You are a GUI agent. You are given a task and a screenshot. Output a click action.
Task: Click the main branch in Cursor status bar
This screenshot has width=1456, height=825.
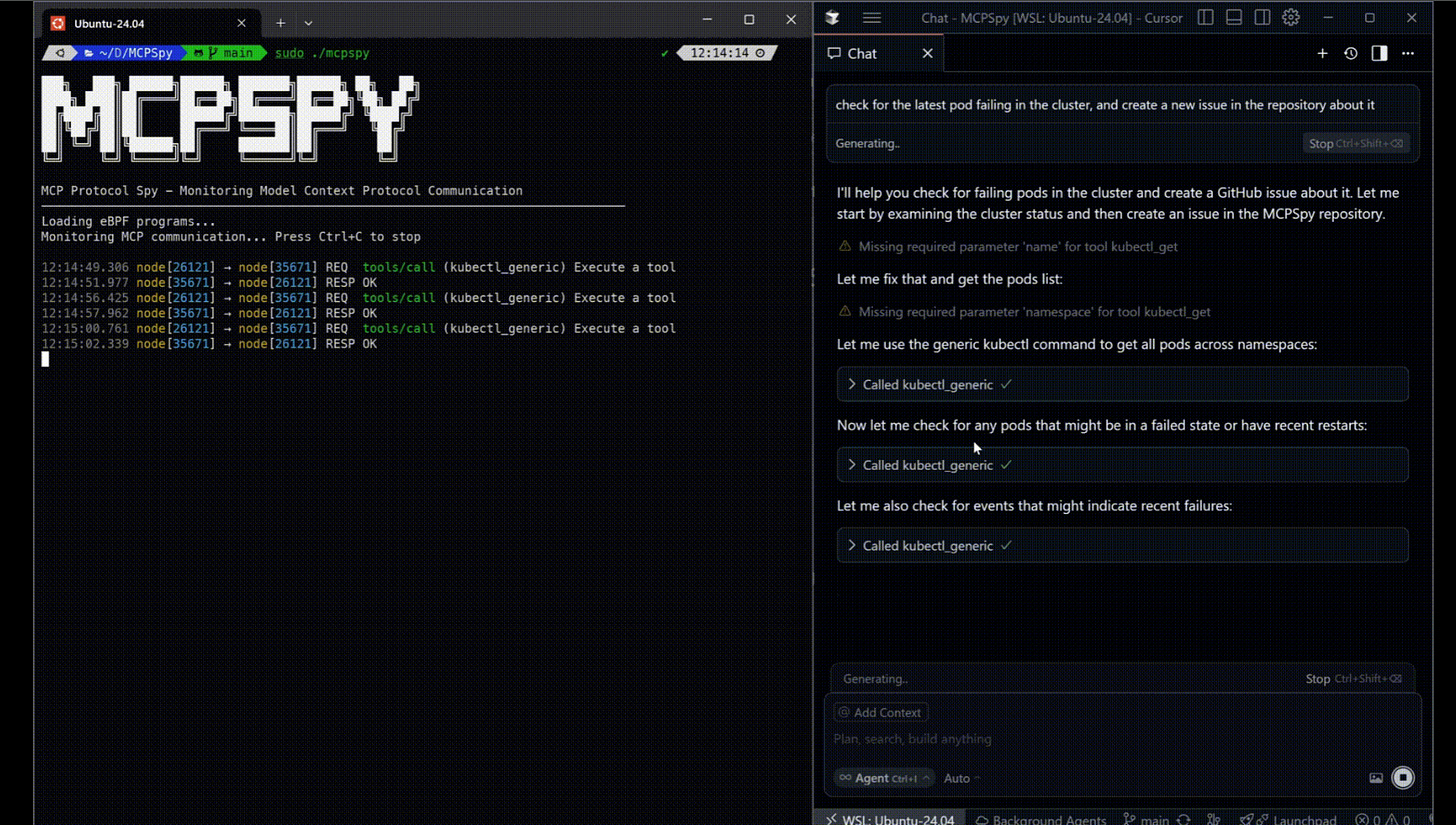(1146, 820)
